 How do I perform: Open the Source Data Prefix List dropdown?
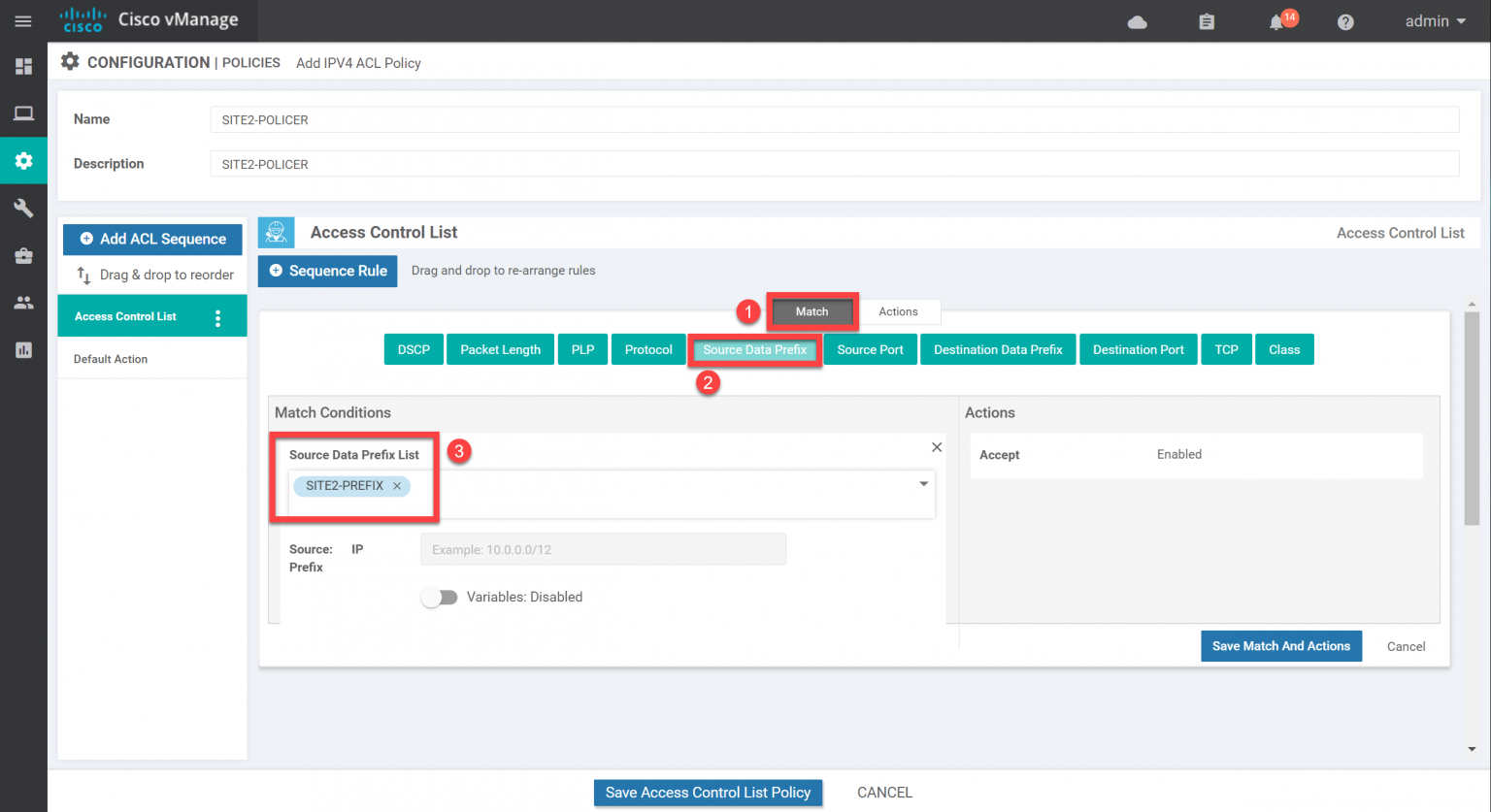click(923, 482)
